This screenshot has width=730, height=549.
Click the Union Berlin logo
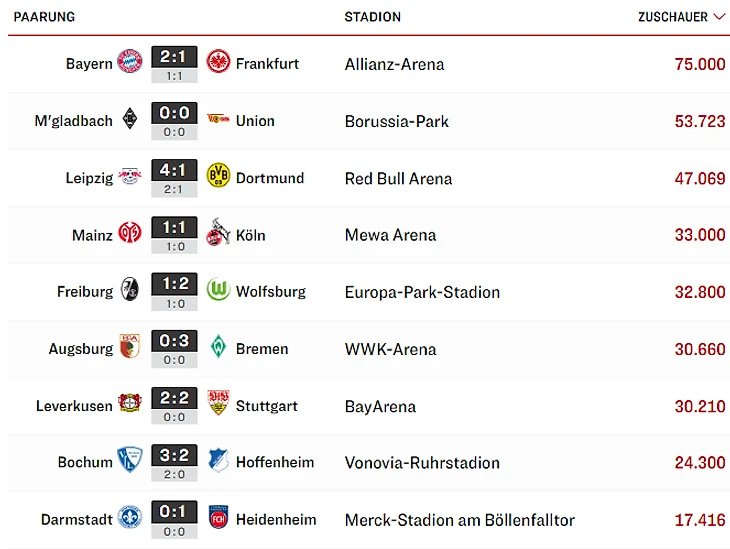[x=218, y=120]
